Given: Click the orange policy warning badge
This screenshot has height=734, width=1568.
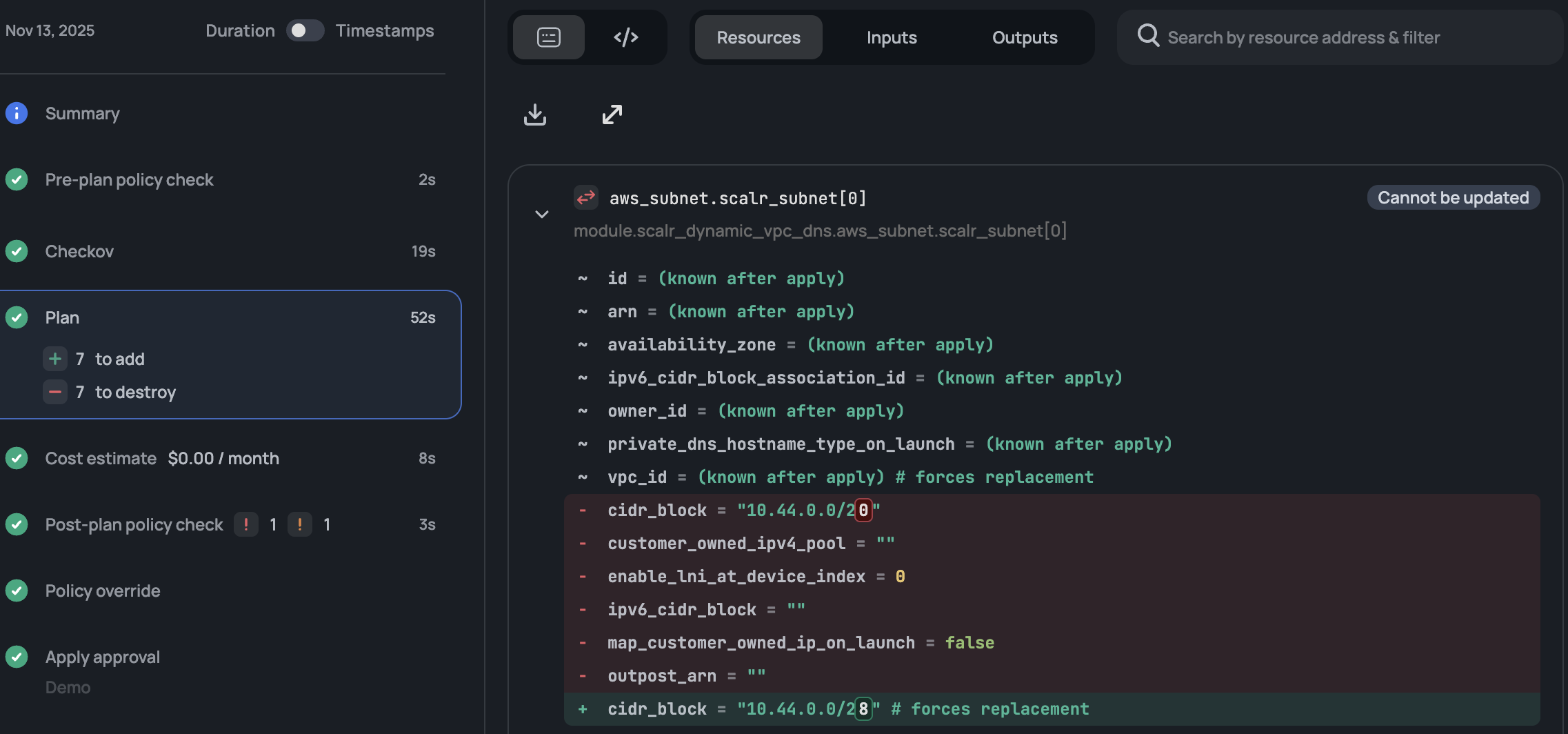Looking at the screenshot, I should click(300, 525).
